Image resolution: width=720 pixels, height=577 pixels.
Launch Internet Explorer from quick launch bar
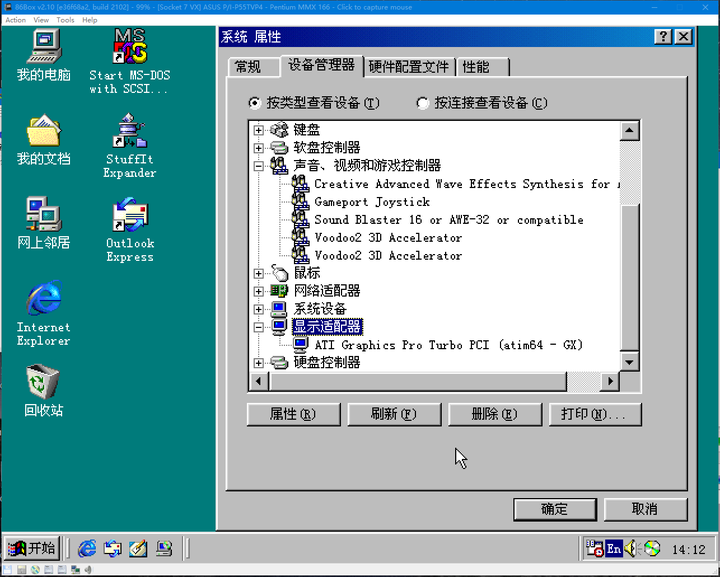(87, 548)
